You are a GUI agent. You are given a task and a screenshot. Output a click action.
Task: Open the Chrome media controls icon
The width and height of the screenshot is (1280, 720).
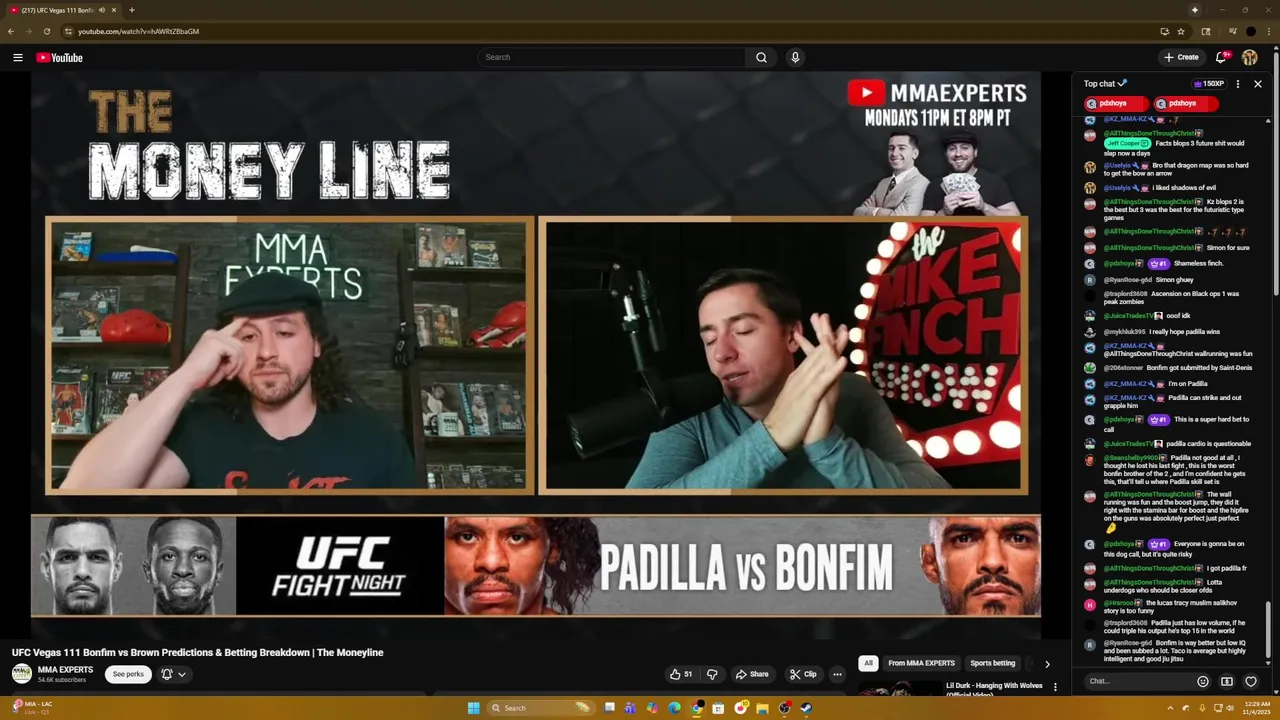[x=1232, y=31]
